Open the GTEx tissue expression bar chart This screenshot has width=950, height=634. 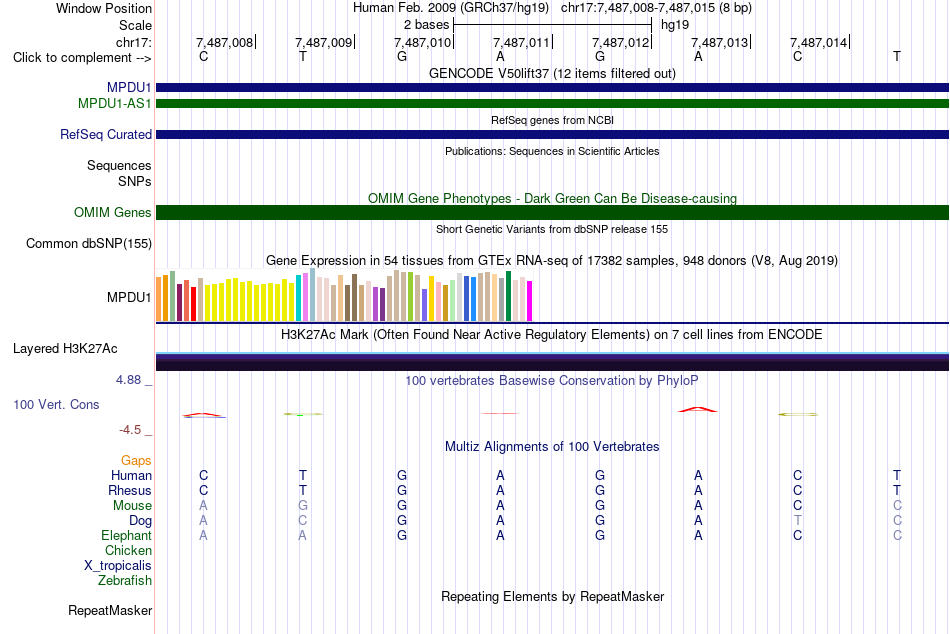point(344,295)
